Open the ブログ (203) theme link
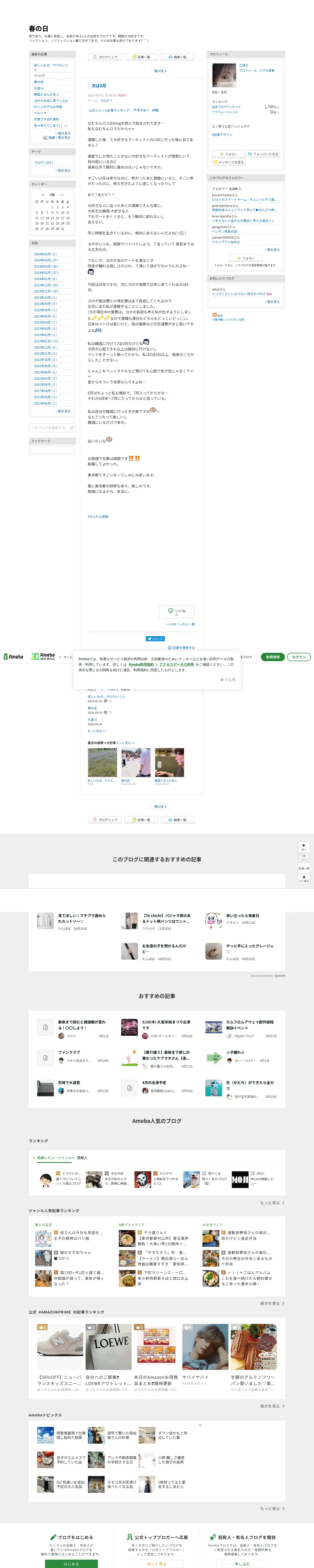This screenshot has width=314, height=1568. (43, 163)
